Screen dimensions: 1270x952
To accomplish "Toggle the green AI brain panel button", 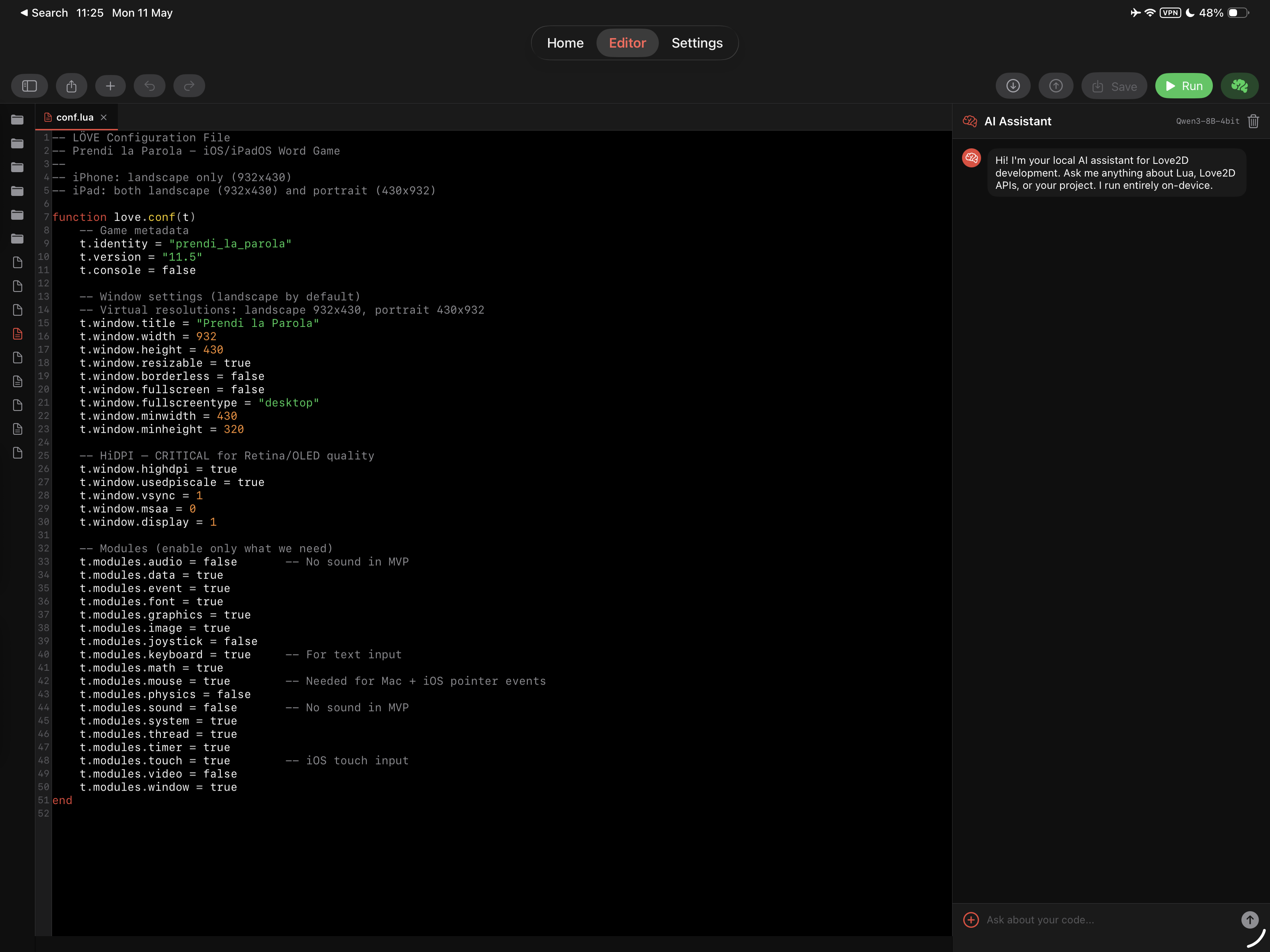I will (x=1239, y=86).
